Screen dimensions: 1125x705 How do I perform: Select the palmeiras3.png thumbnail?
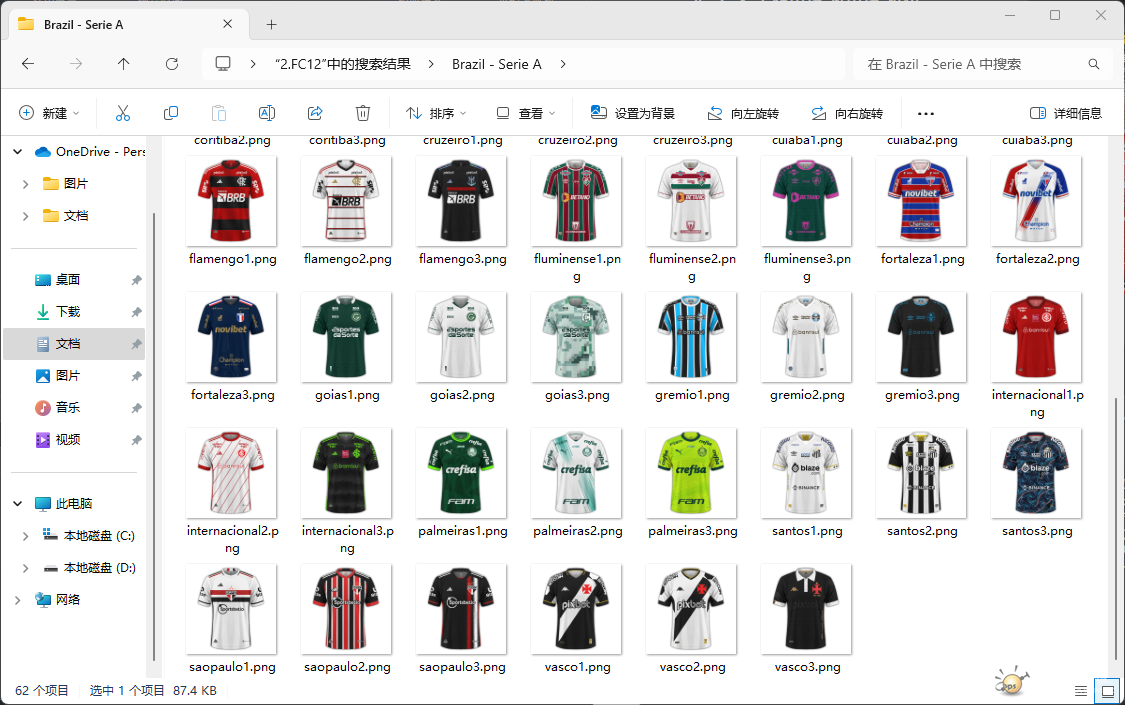(x=691, y=473)
